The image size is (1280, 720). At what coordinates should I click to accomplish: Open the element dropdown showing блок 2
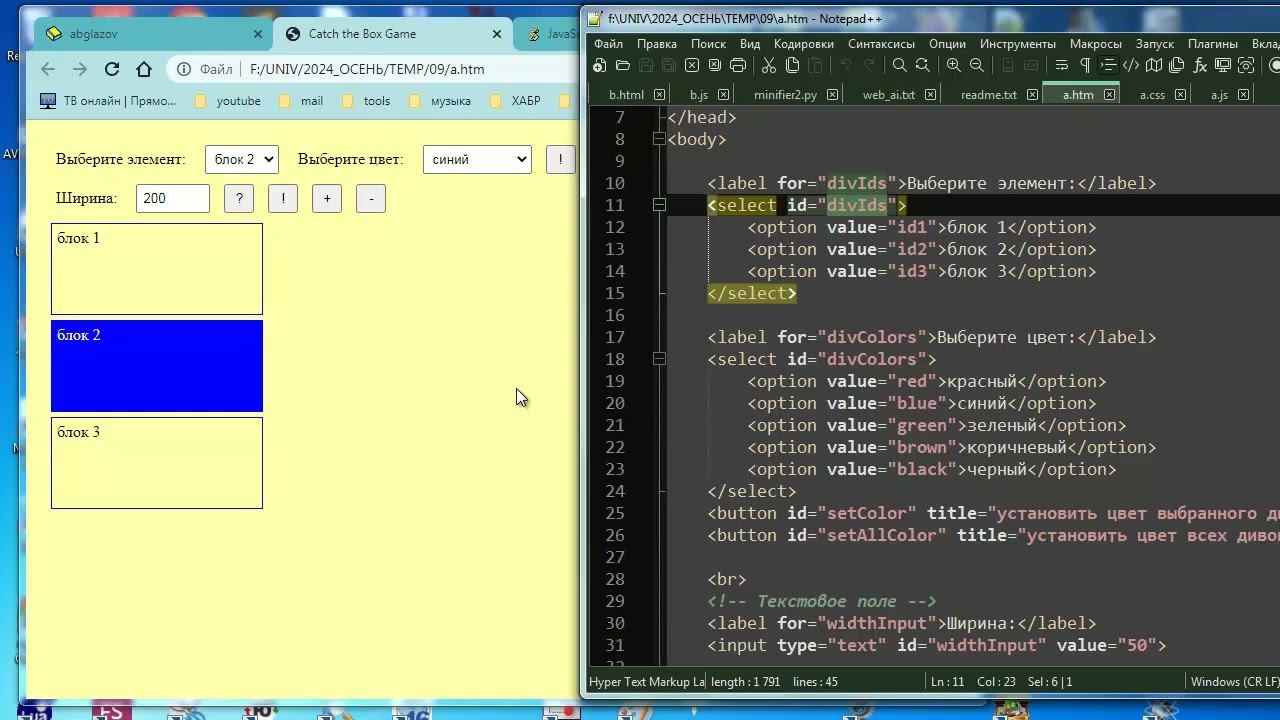(241, 159)
